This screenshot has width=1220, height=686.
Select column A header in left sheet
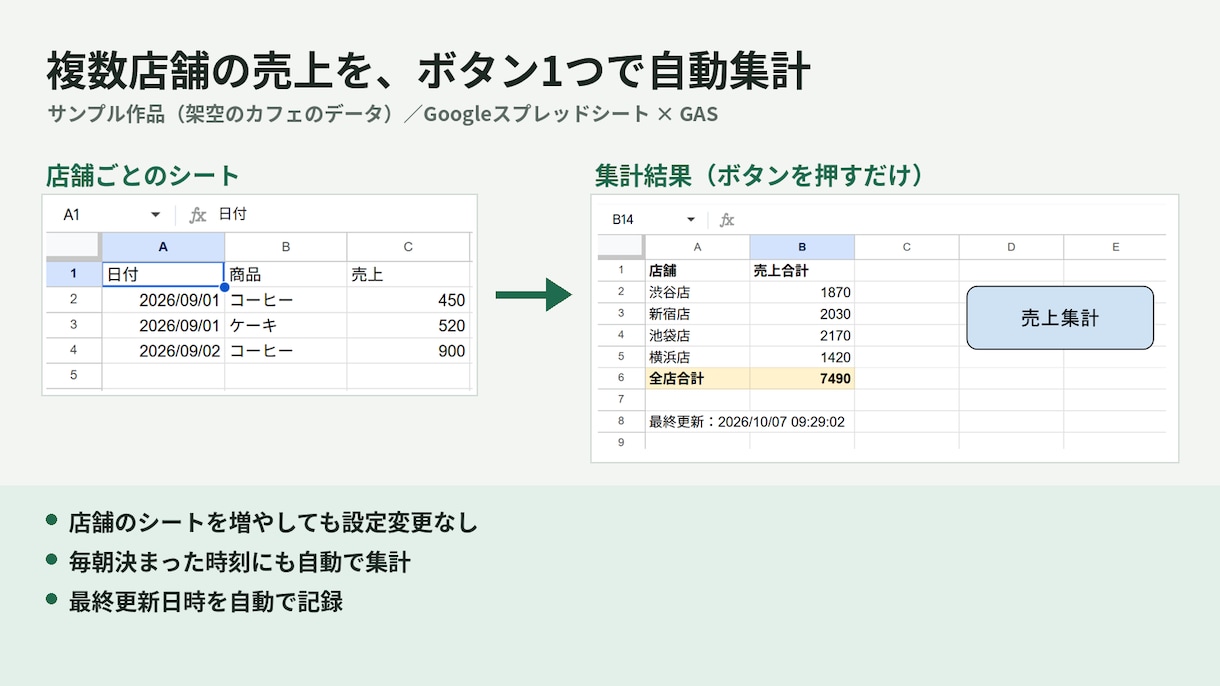tap(163, 247)
